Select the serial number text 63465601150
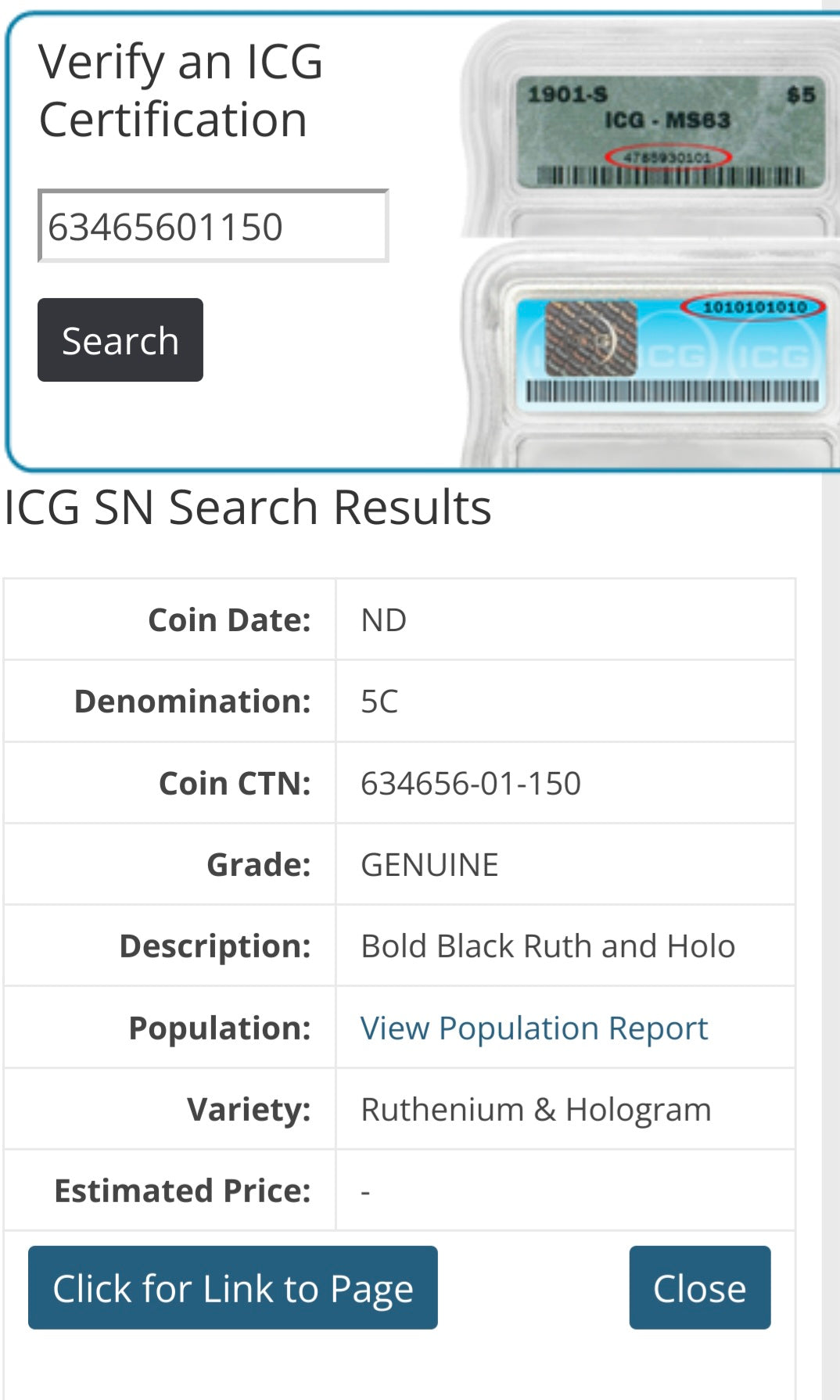840x1400 pixels. point(167,225)
